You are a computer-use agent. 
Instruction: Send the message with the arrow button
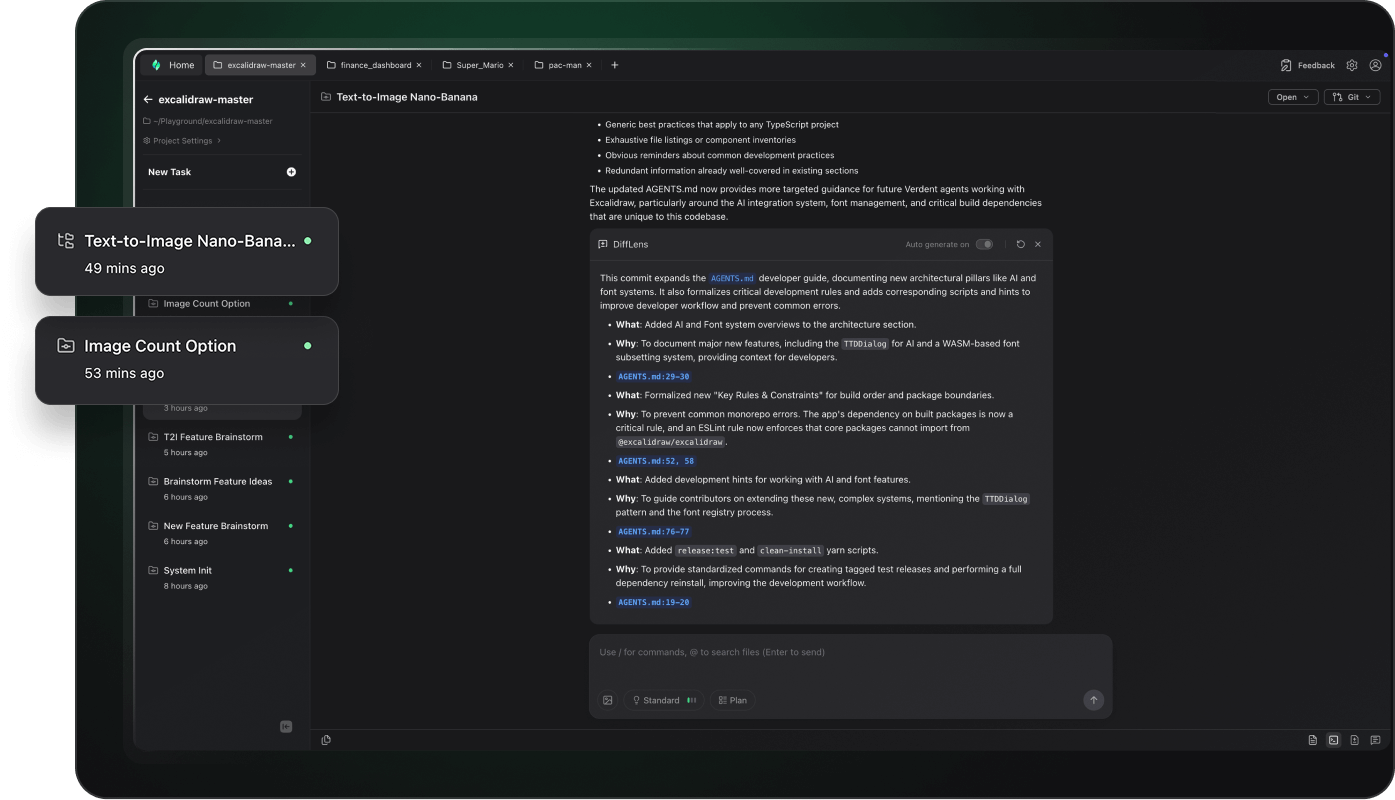(x=1093, y=700)
